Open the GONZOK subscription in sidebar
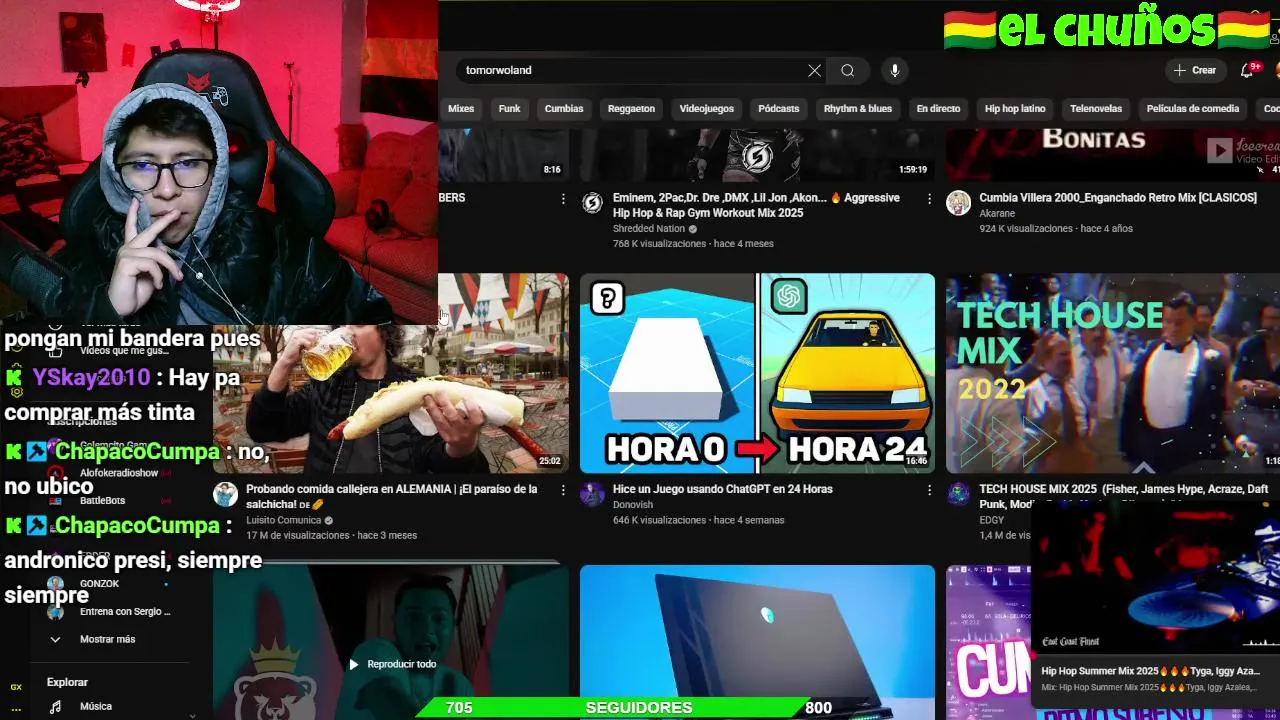1280x720 pixels. point(99,584)
